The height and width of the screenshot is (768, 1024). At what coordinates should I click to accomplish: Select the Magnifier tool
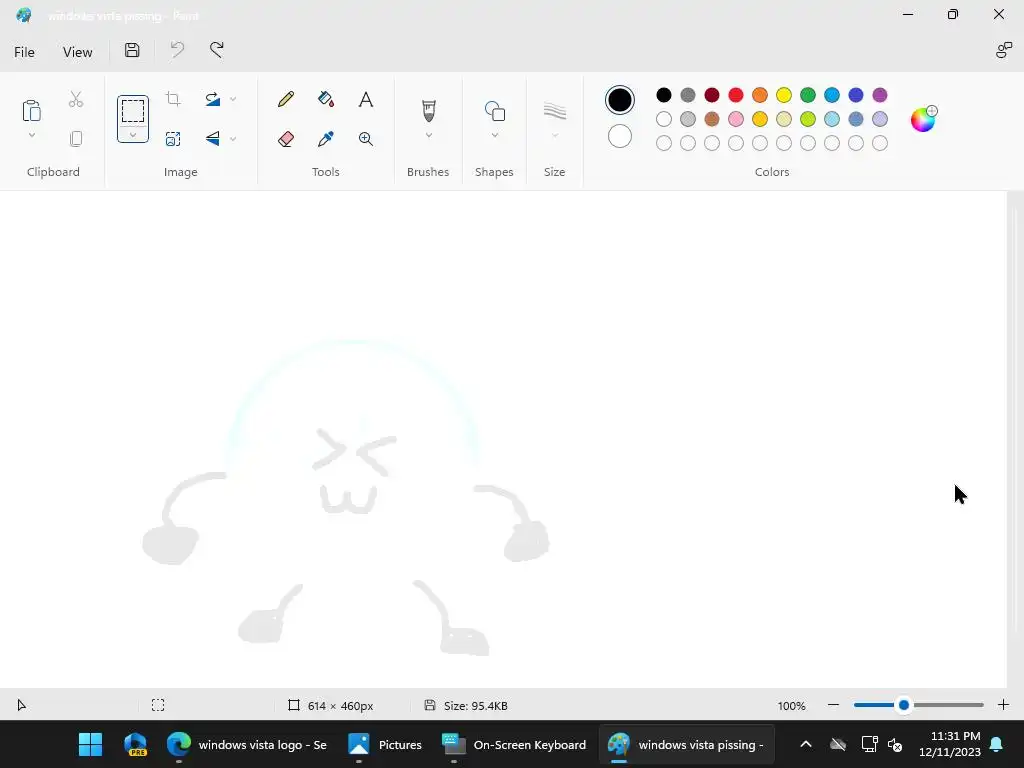point(366,138)
